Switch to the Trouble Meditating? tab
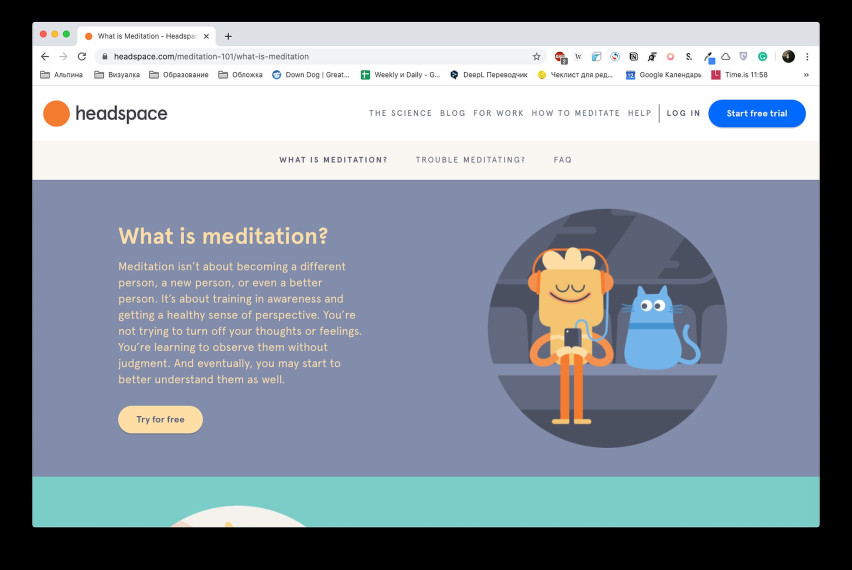Image resolution: width=852 pixels, height=570 pixels. [471, 160]
